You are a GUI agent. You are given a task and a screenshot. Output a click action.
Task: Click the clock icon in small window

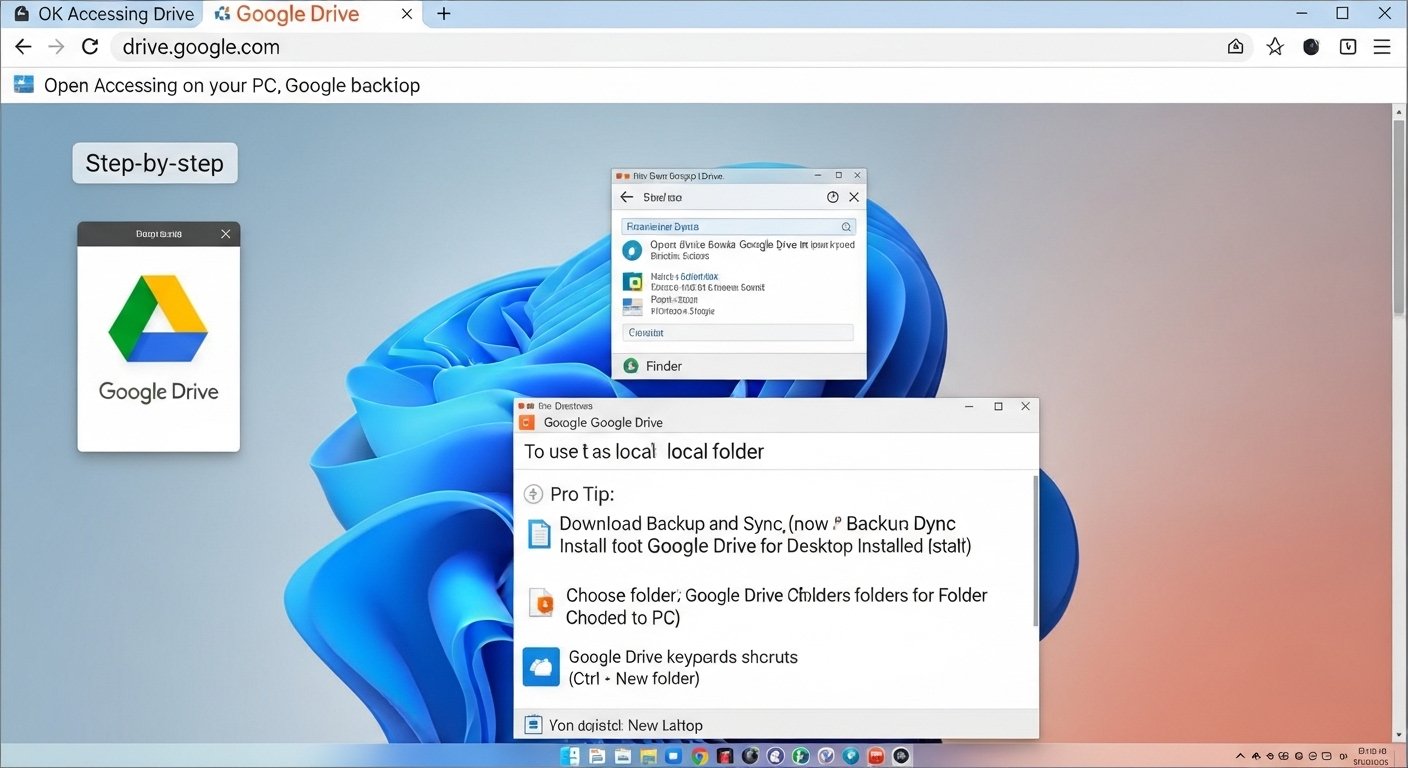pos(833,197)
